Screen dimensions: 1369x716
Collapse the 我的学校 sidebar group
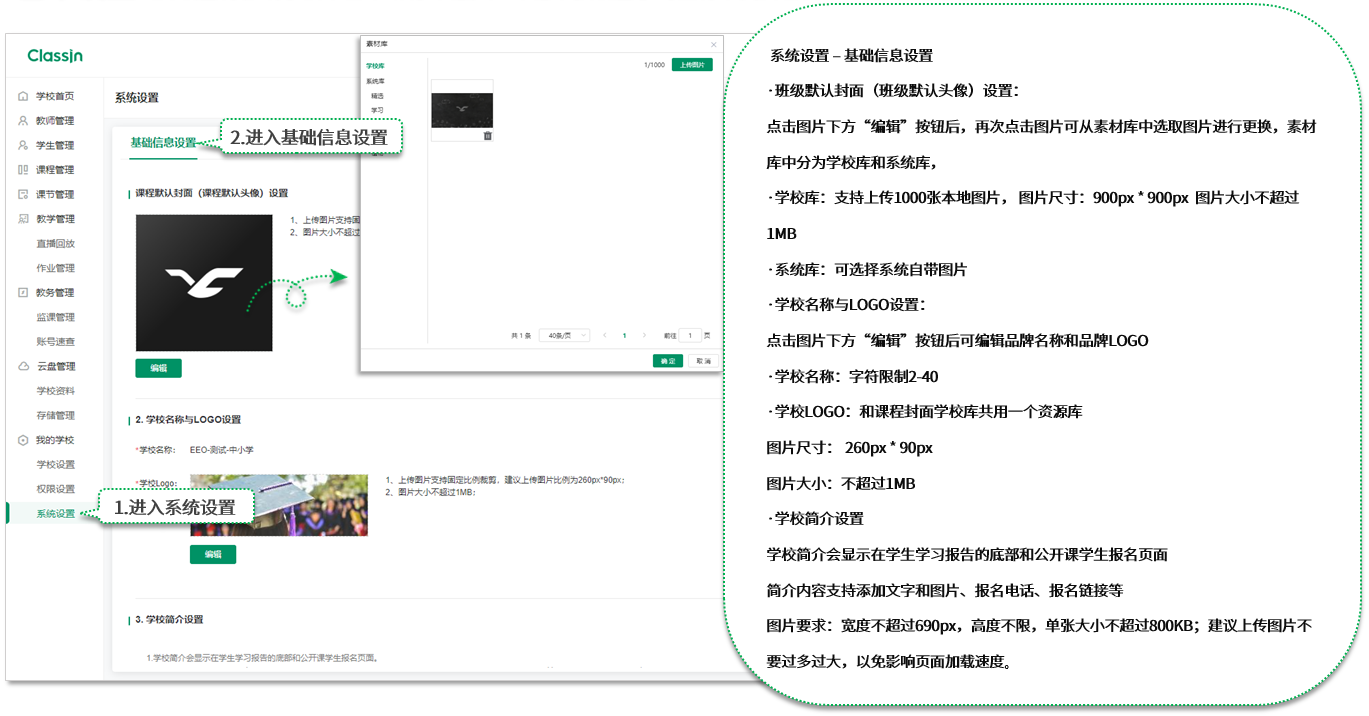[55, 440]
